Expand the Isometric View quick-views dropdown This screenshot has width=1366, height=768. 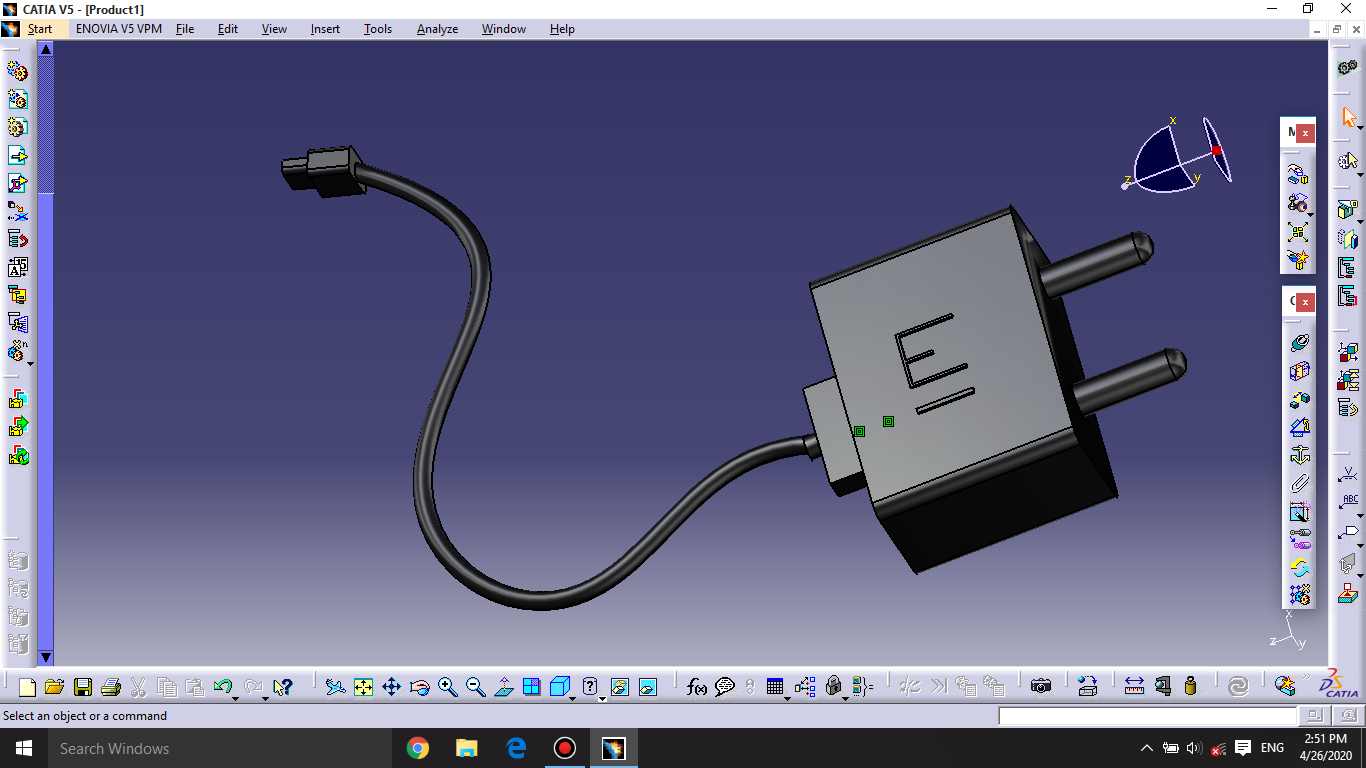click(574, 698)
